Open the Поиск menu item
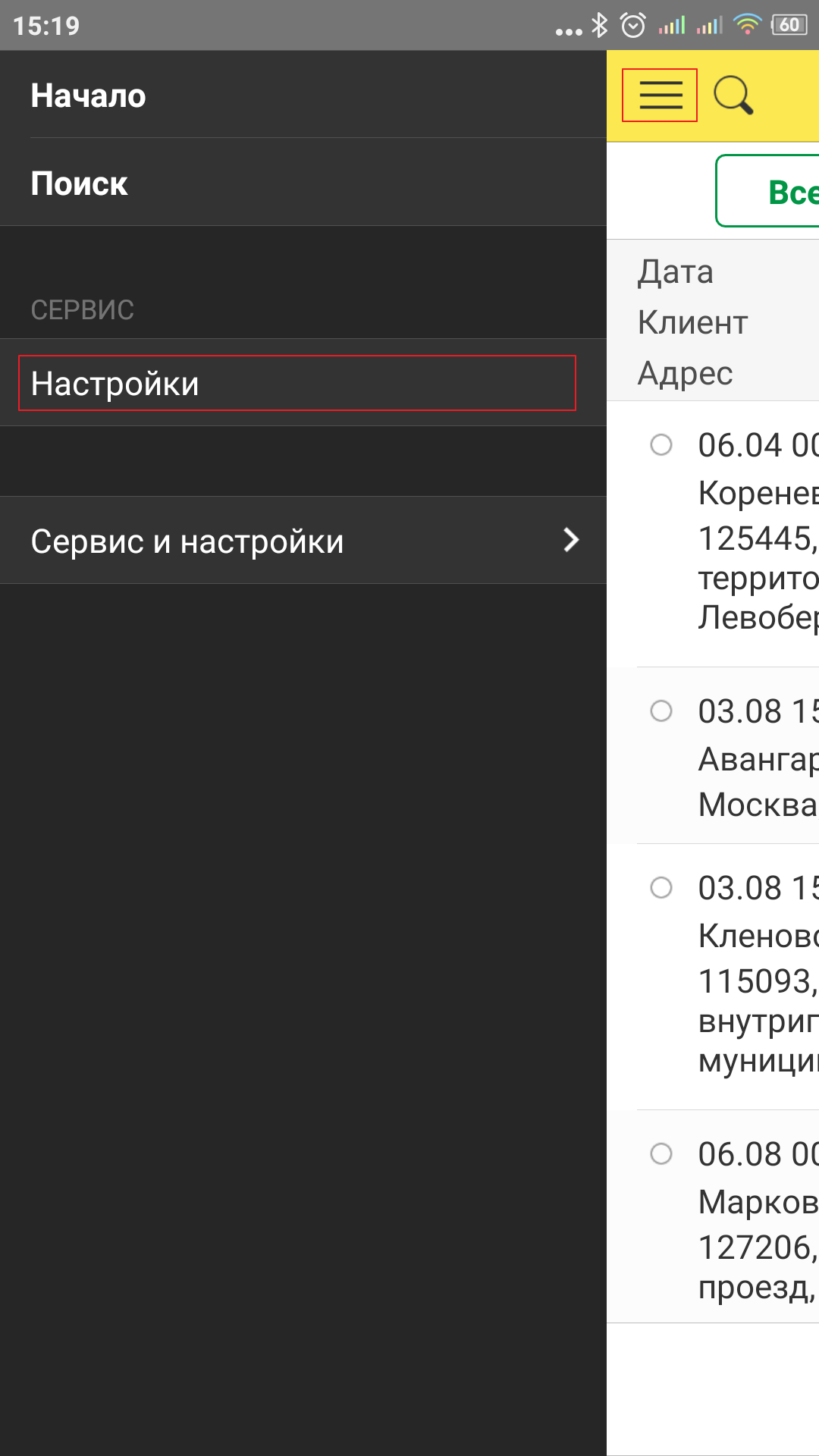Viewport: 819px width, 1456px height. click(303, 182)
